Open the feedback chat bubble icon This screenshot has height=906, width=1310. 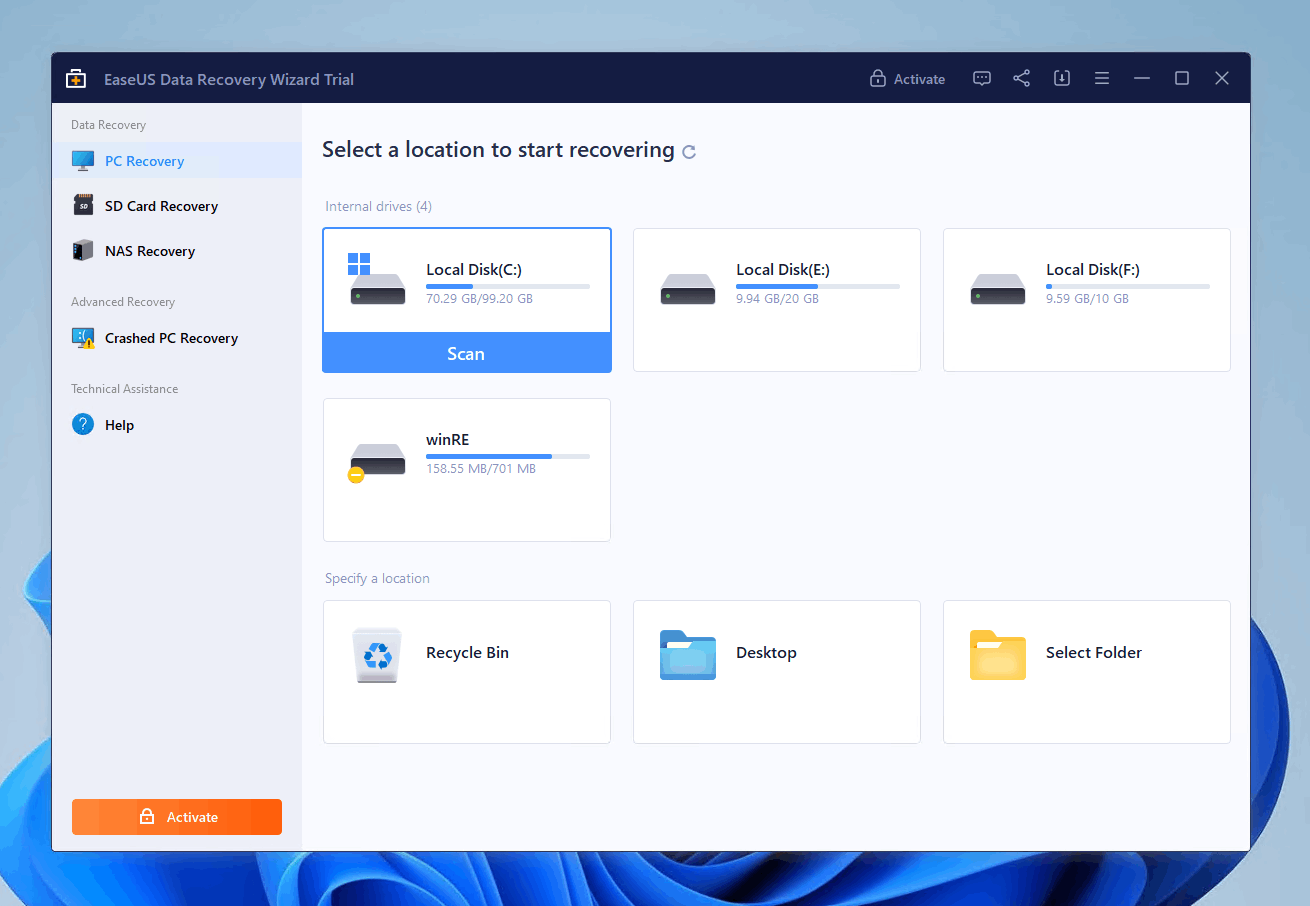[x=982, y=78]
